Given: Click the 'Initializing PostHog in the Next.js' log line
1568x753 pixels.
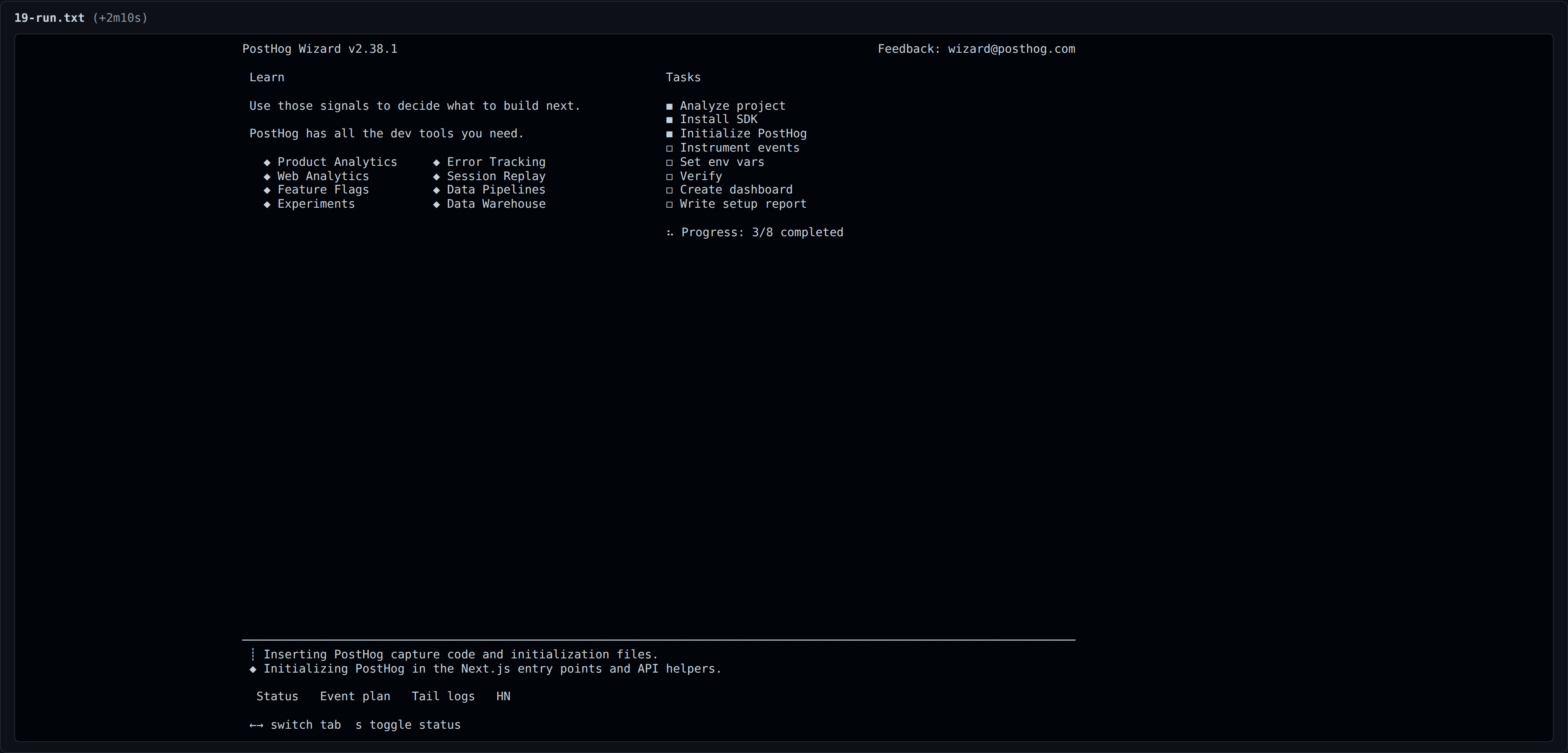Looking at the screenshot, I should tap(493, 669).
